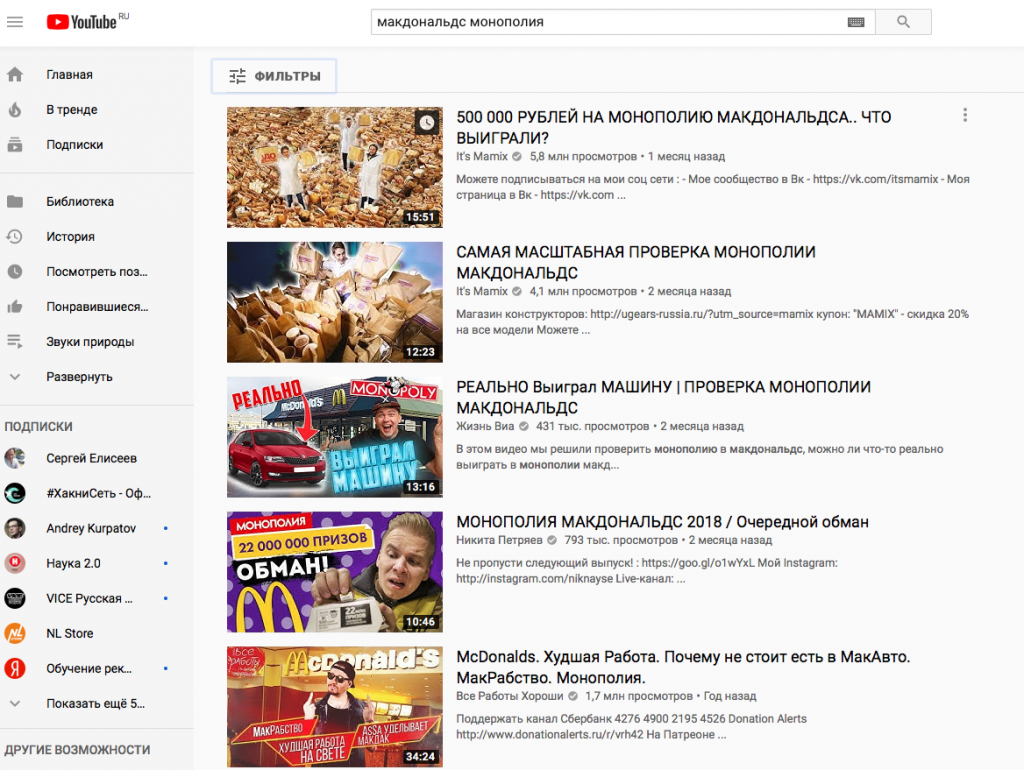The width and height of the screenshot is (1024, 770).
Task: Click Сергей Елисеев channel avatar
Action: (x=15, y=458)
